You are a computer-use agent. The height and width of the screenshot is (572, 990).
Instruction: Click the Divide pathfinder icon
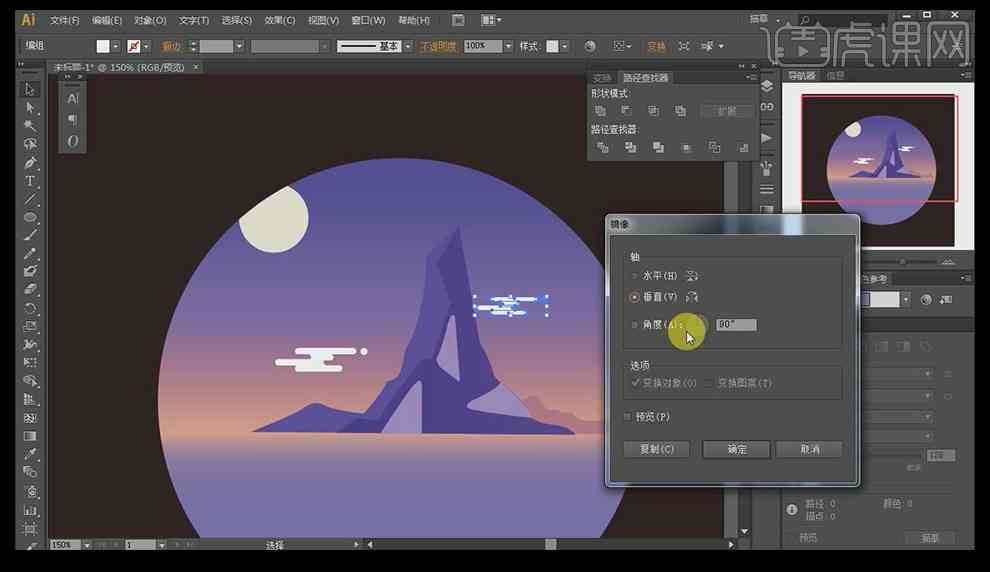[x=602, y=147]
